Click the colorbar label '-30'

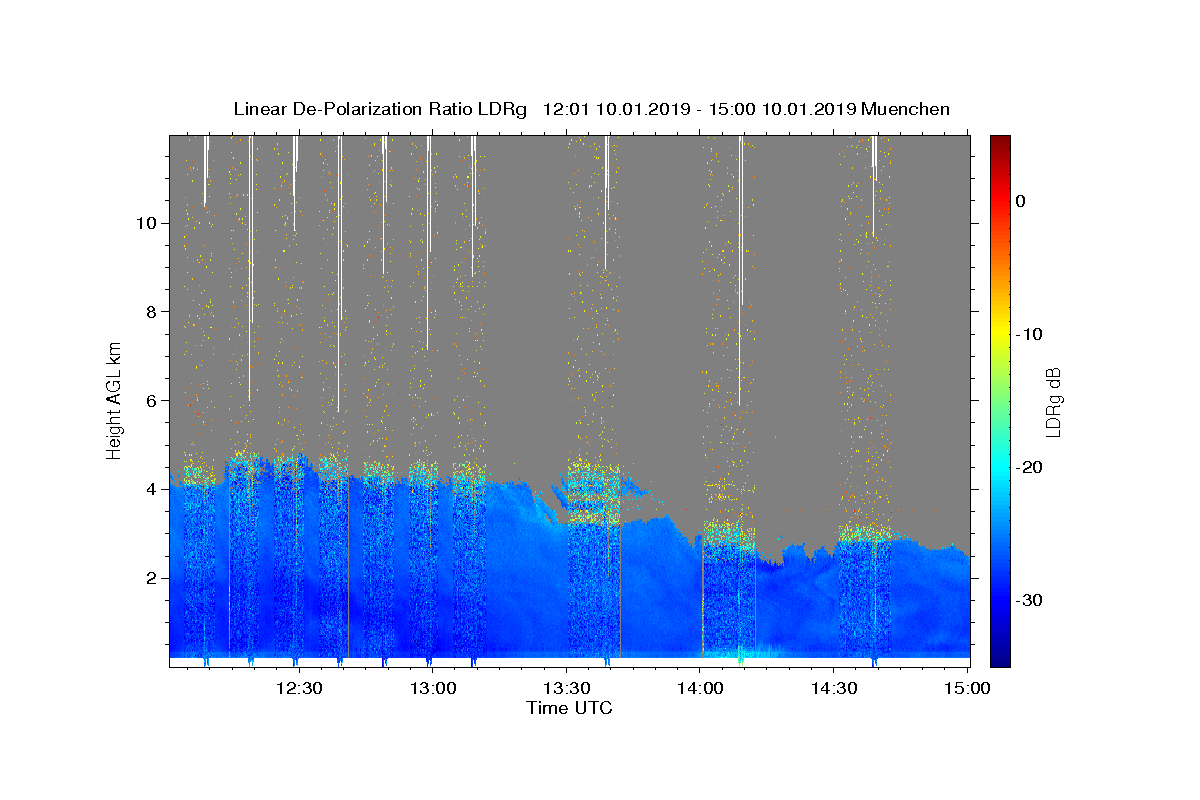coord(1030,600)
